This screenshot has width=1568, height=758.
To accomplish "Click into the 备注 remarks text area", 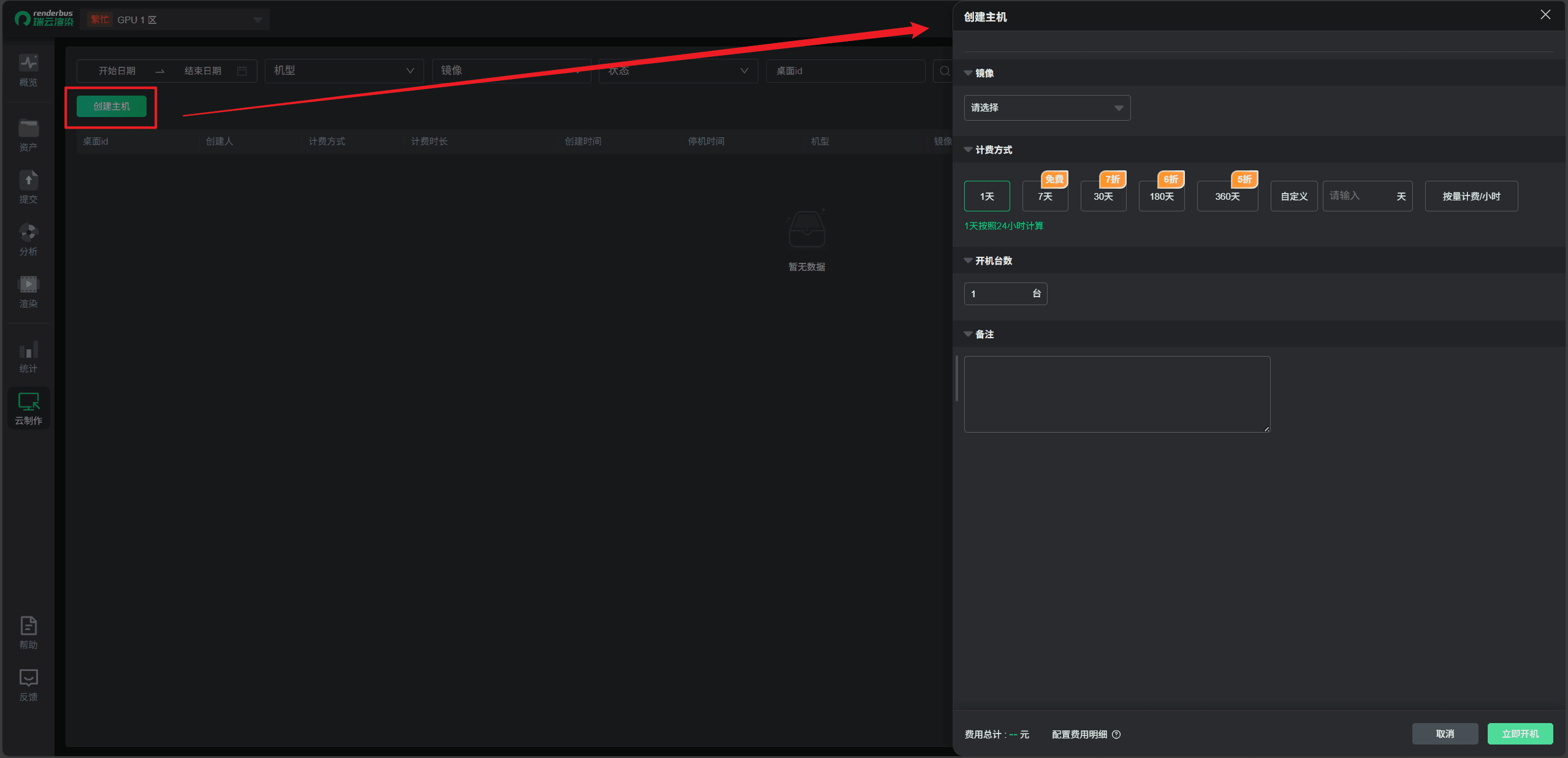I will tap(1116, 394).
